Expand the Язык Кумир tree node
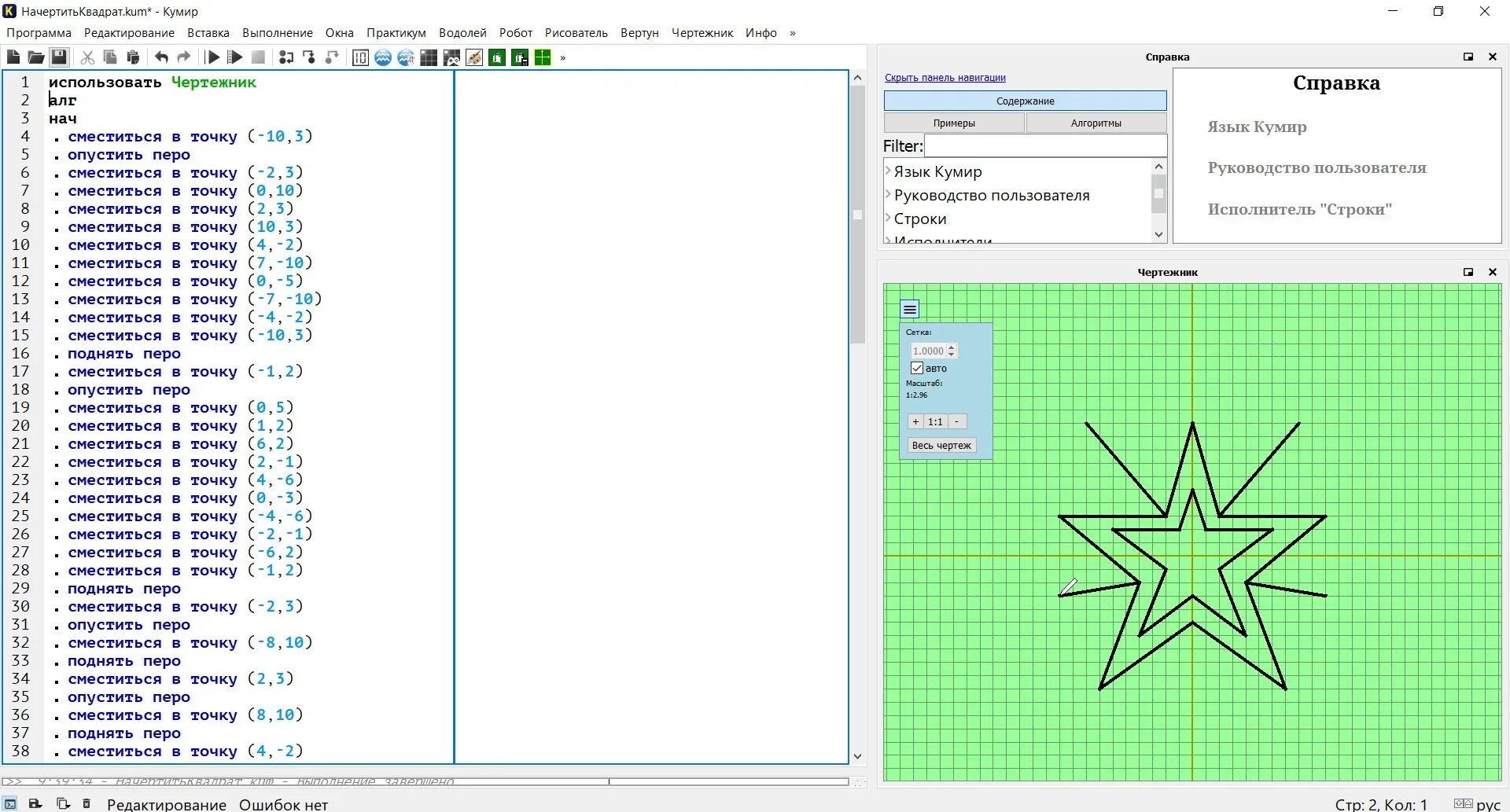 pos(888,171)
